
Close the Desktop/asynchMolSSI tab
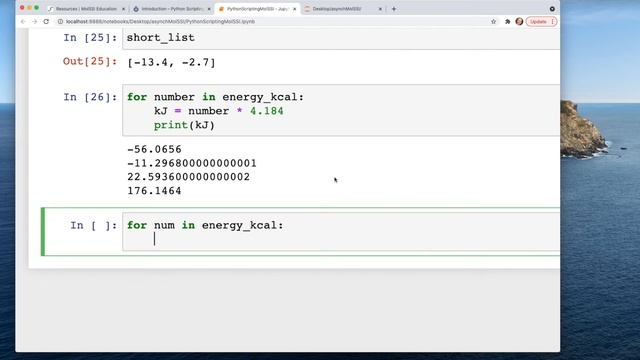point(380,9)
